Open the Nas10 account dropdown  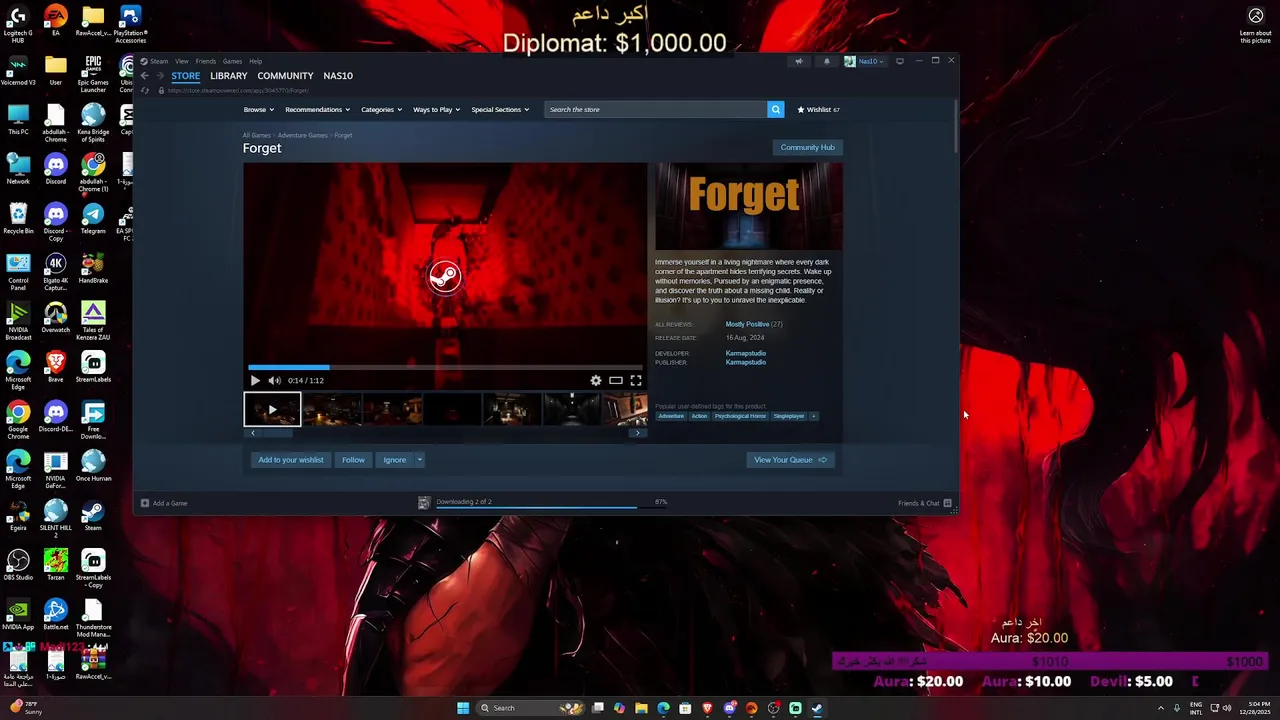pos(864,61)
